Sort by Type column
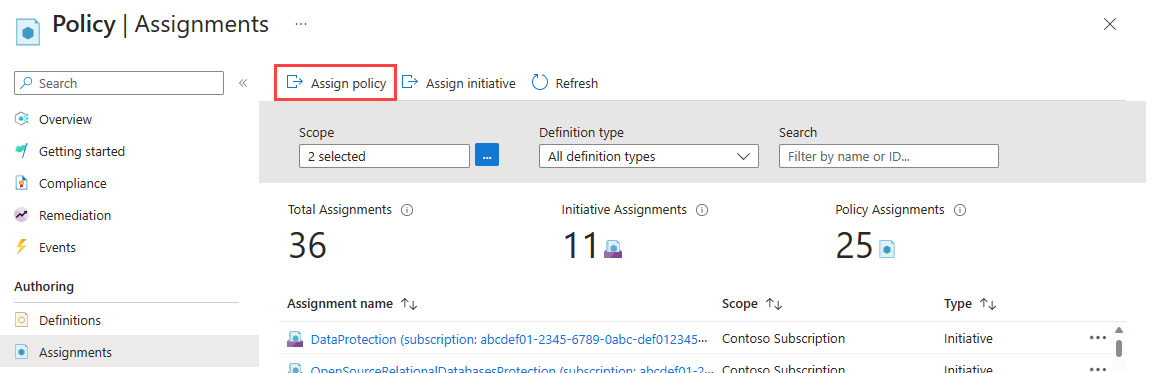1159x373 pixels. click(971, 304)
